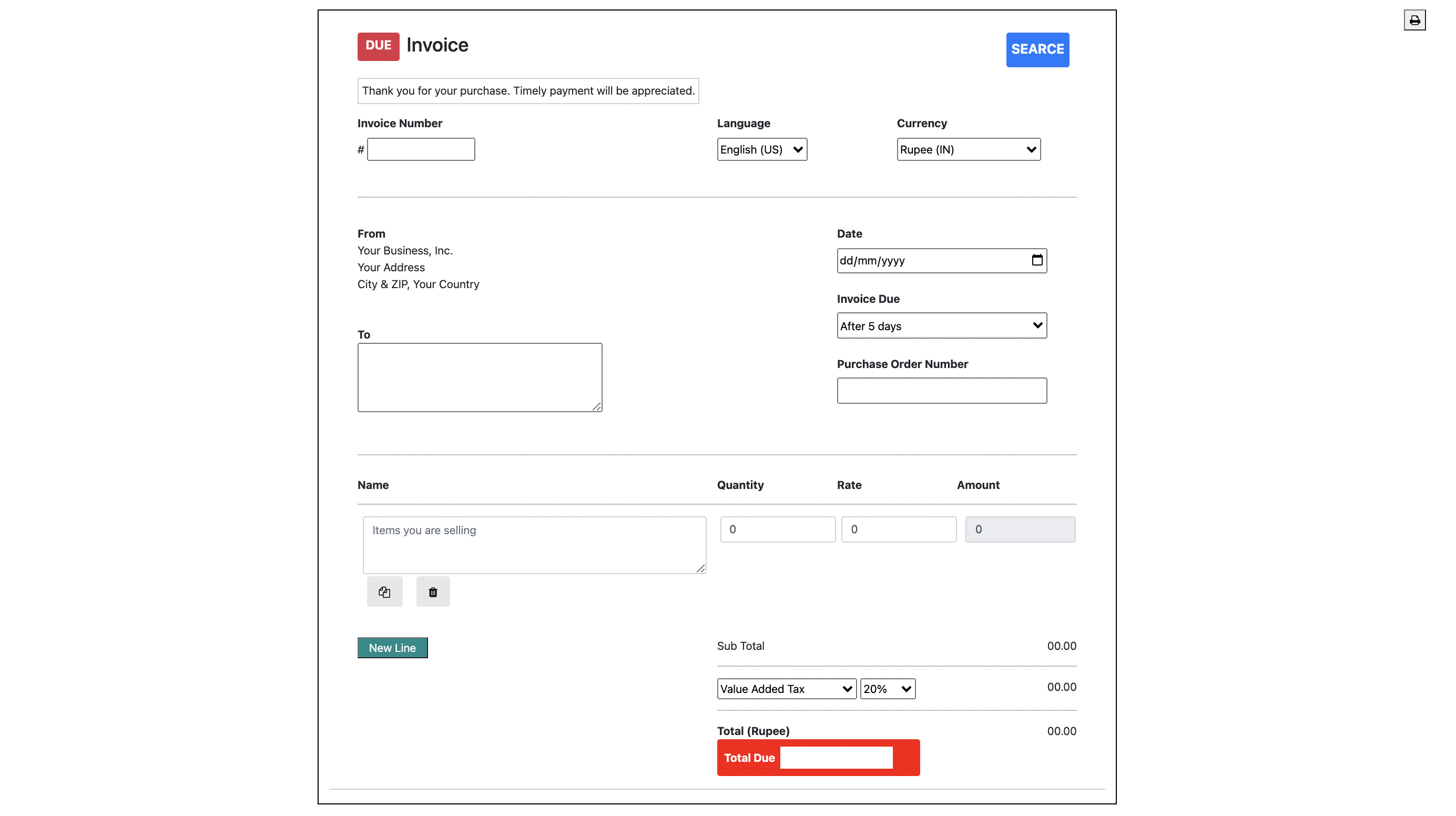This screenshot has width=1456, height=816.
Task: Click the print icon
Action: click(x=1414, y=21)
